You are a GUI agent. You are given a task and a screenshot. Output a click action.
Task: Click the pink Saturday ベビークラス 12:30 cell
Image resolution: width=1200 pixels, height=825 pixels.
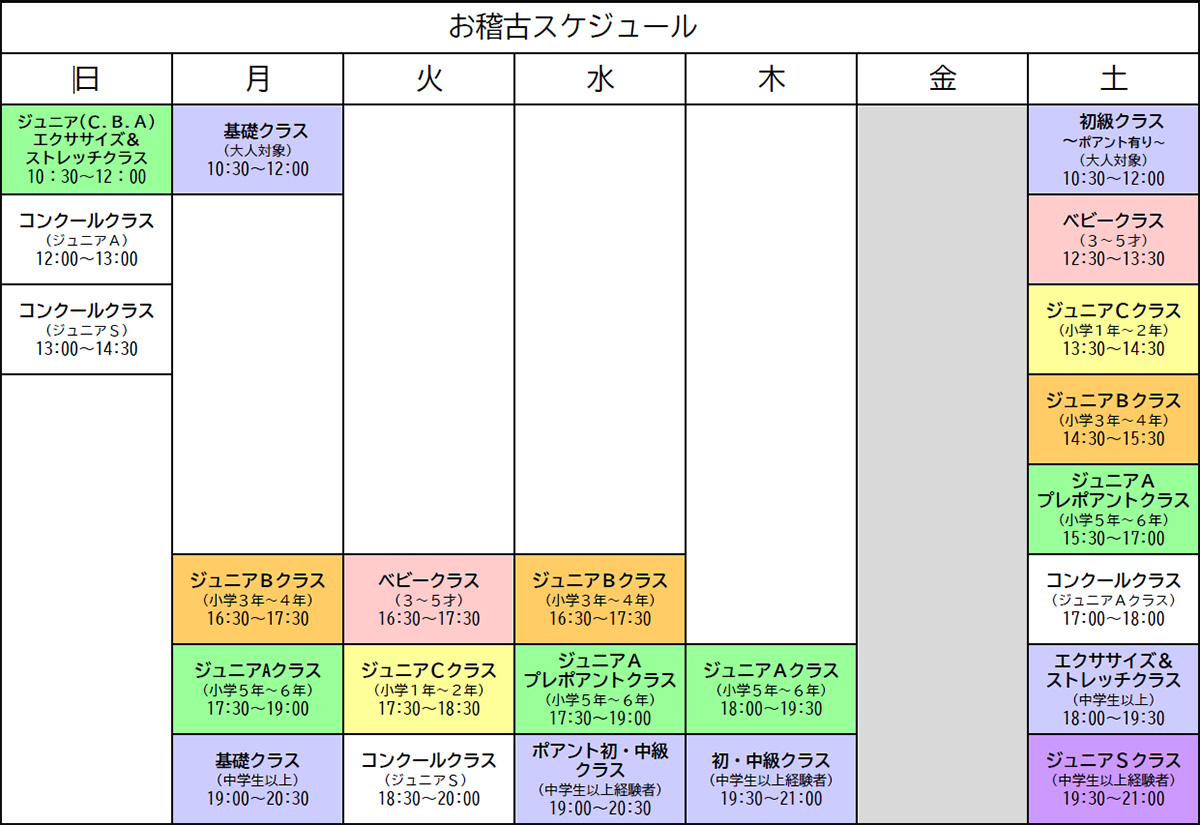tap(1114, 239)
